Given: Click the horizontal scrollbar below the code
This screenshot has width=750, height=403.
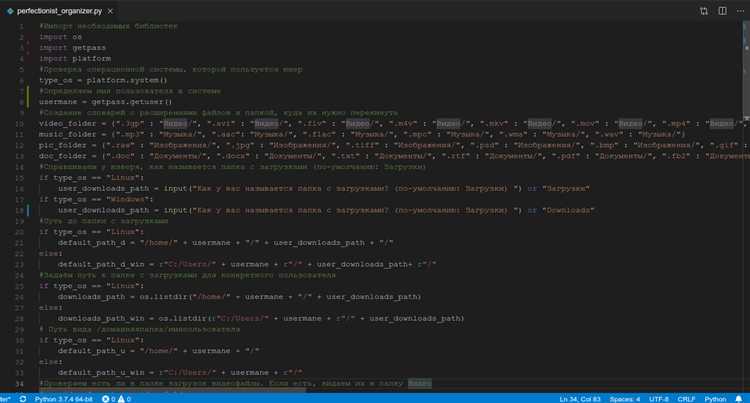Looking at the screenshot, I should click(x=172, y=391).
